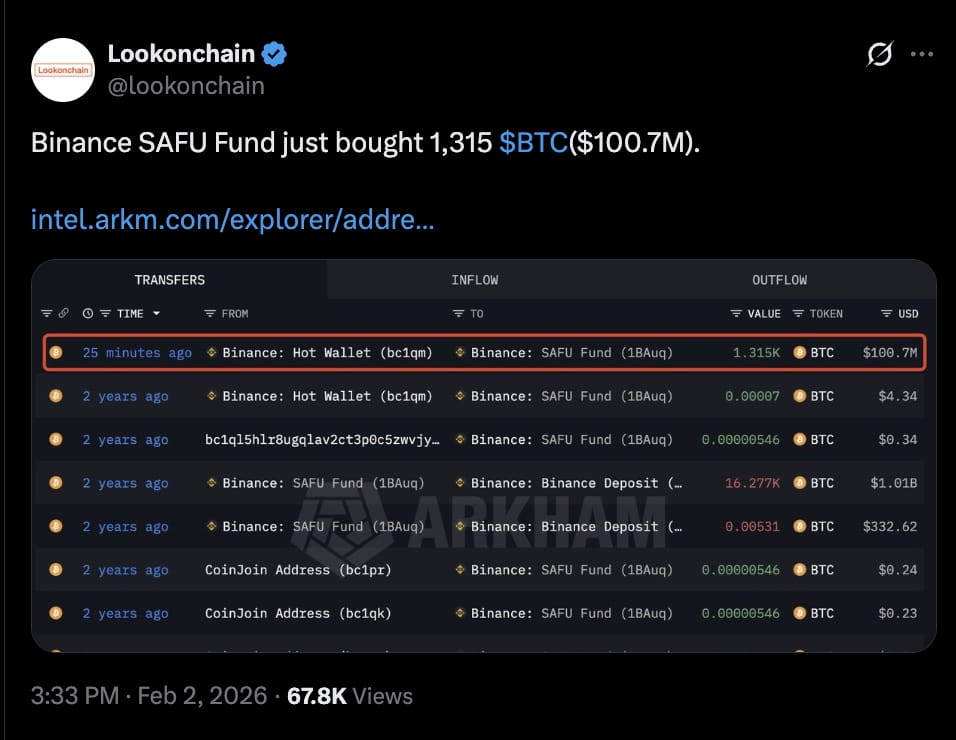956x740 pixels.
Task: Open the Lookonchain profile avatar
Action: pos(63,70)
